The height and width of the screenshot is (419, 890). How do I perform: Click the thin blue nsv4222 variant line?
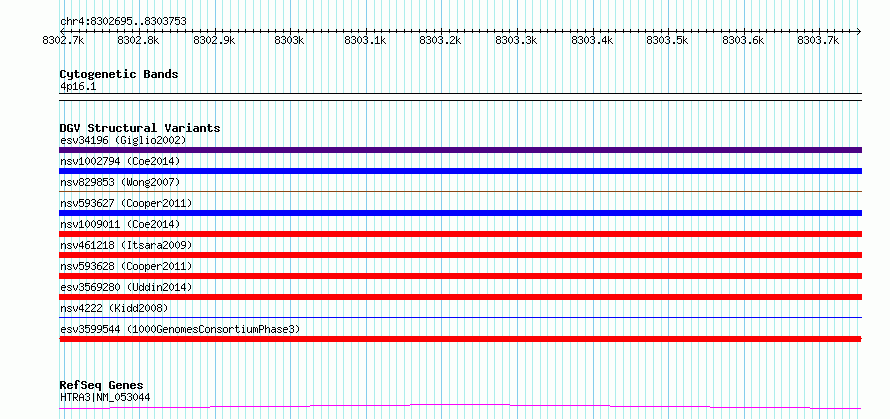pos(460,318)
